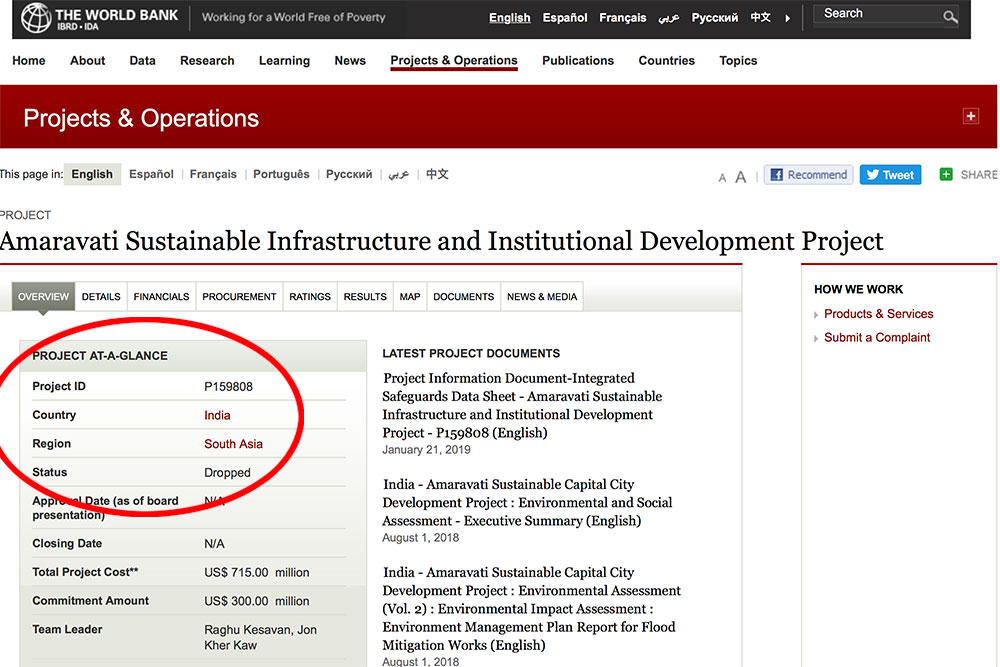Screen dimensions: 1000x667
Task: Open the News menu item
Action: pyautogui.click(x=350, y=61)
